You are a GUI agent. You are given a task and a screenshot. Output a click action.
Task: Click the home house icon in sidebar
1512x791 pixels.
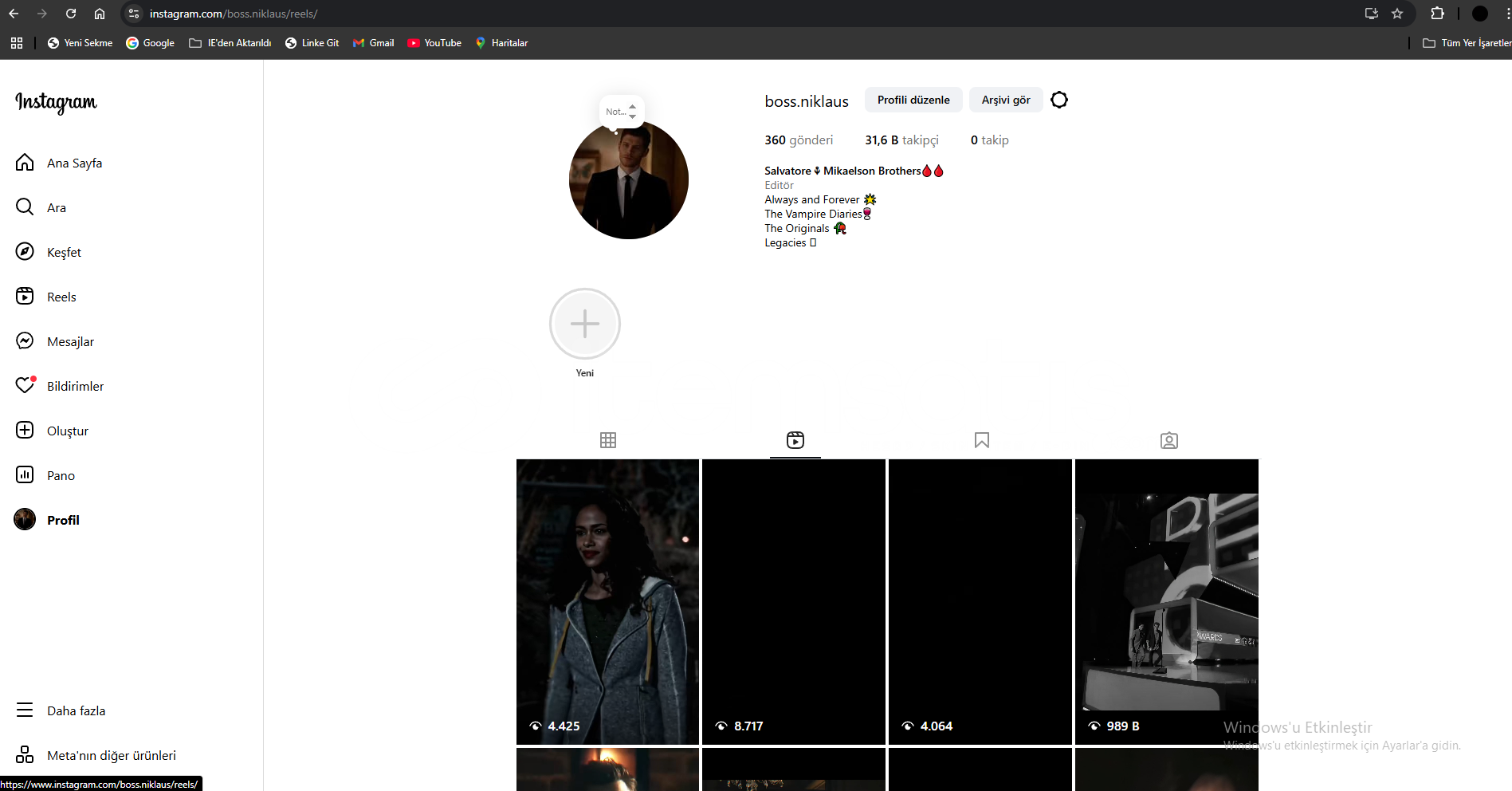(x=25, y=163)
